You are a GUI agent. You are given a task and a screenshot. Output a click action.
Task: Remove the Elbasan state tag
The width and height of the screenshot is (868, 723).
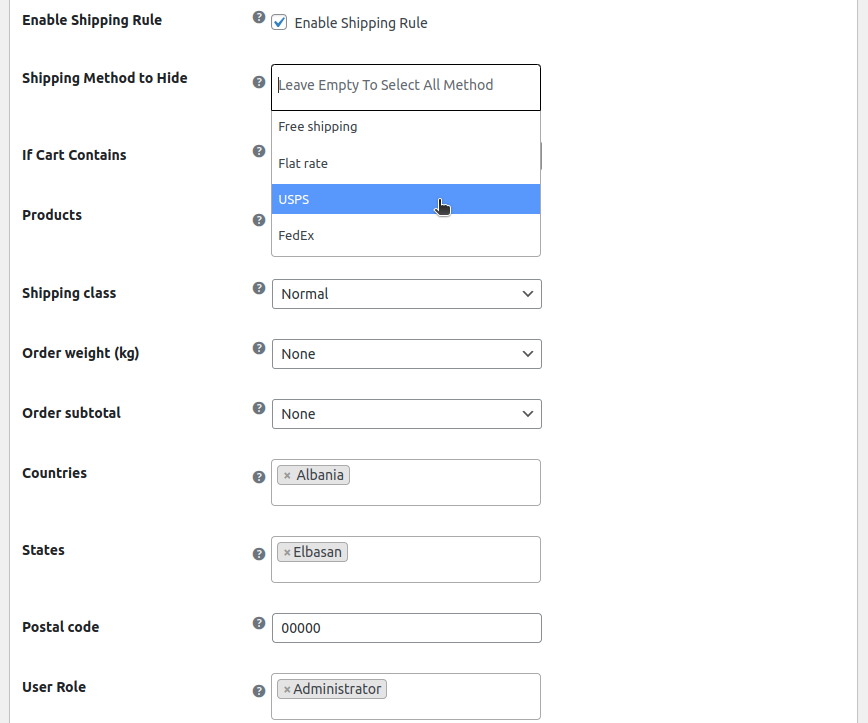pyautogui.click(x=287, y=553)
